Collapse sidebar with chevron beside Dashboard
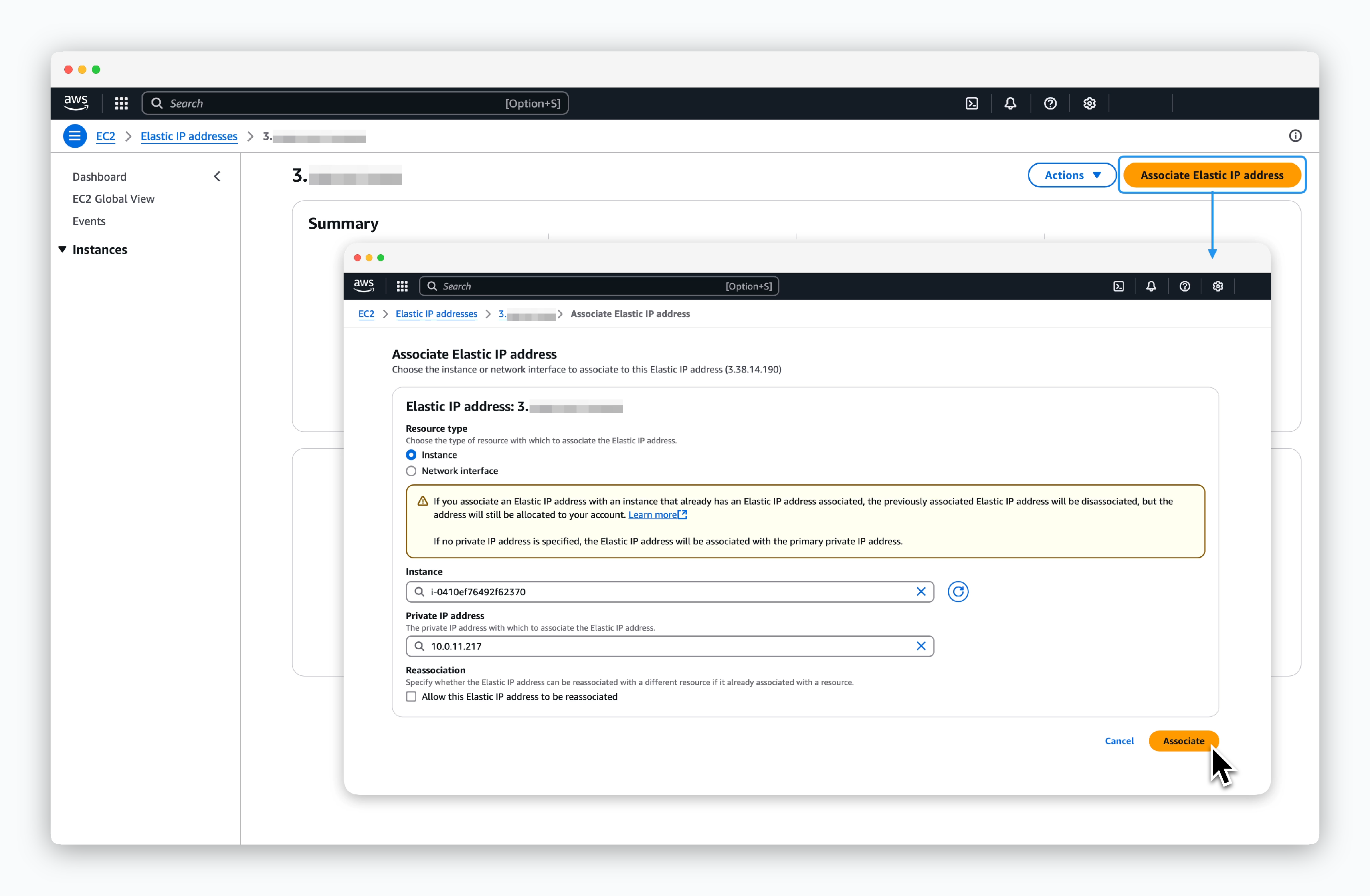This screenshot has width=1370, height=896. click(x=217, y=177)
